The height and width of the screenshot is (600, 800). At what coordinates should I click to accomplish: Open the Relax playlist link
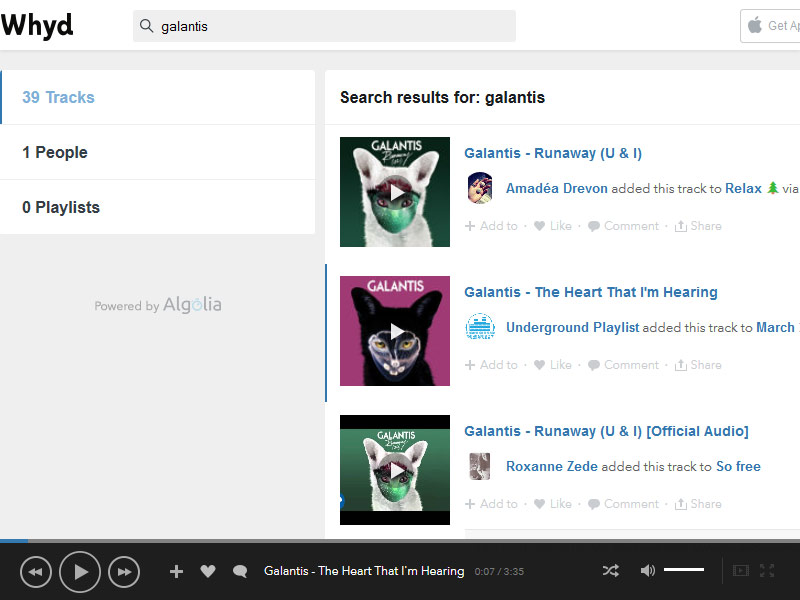point(743,188)
